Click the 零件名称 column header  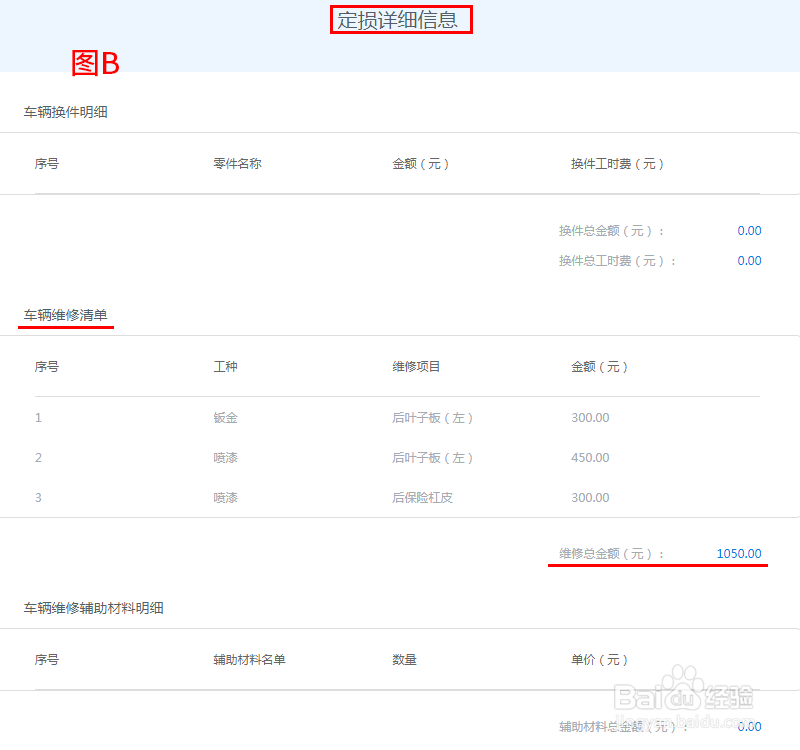click(237, 164)
